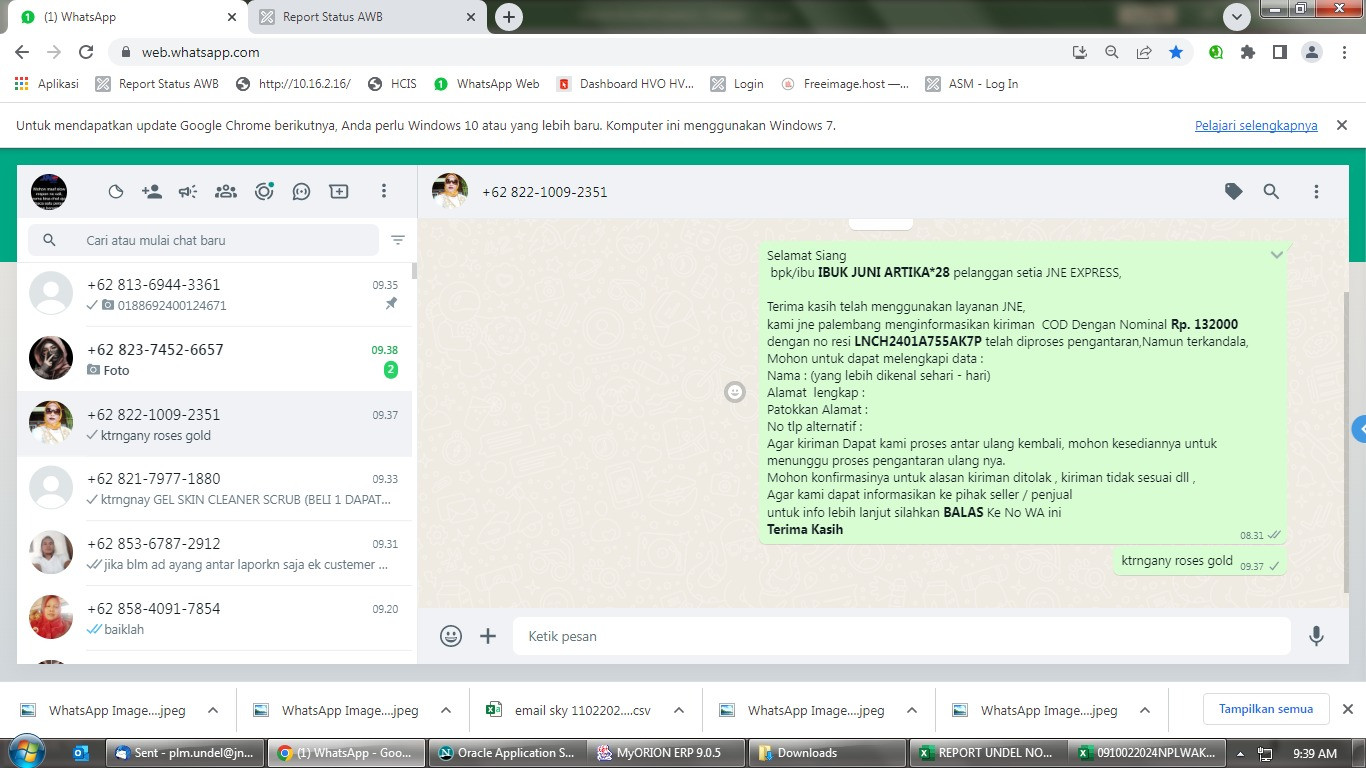The height and width of the screenshot is (768, 1366).
Task: Click the chat tab search dropdown arrow
Action: click(x=1237, y=17)
